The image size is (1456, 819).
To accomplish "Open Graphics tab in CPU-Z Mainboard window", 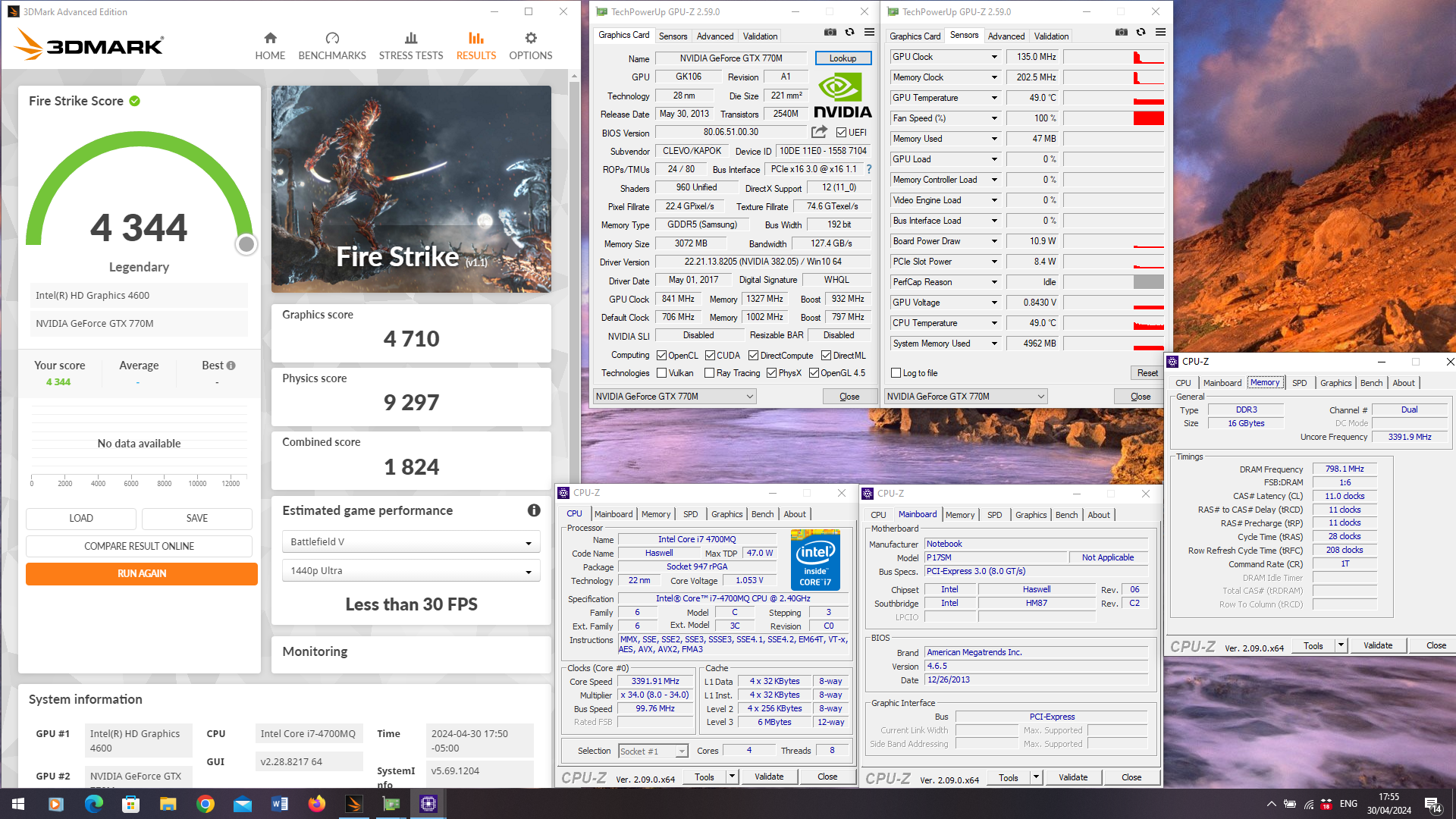I will tap(1031, 515).
